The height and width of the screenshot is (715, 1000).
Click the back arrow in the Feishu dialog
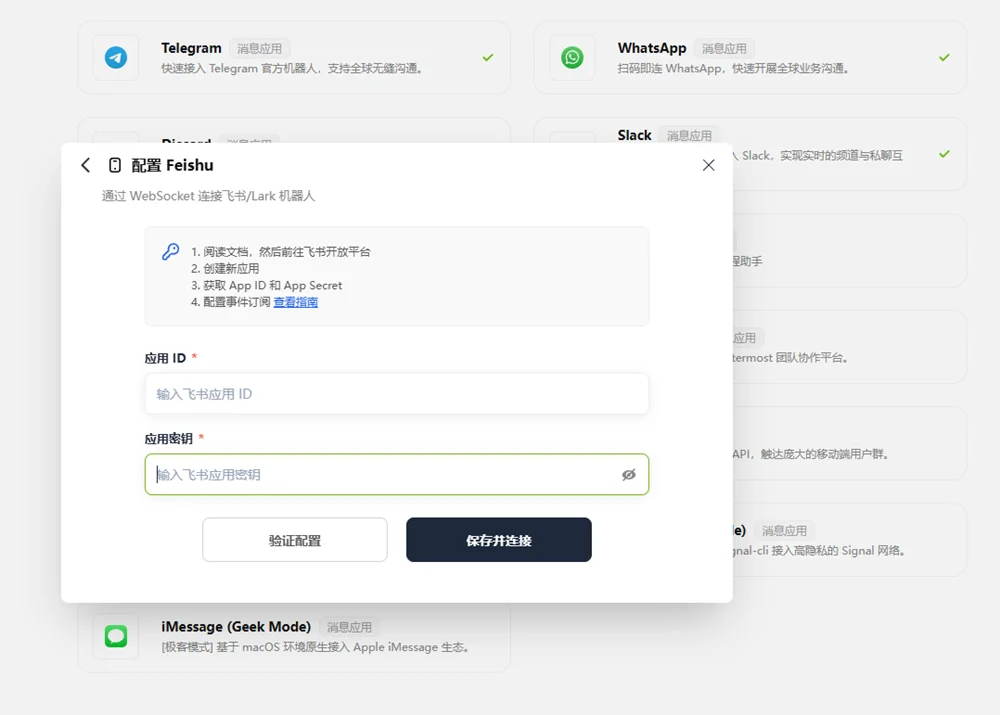[x=85, y=164]
